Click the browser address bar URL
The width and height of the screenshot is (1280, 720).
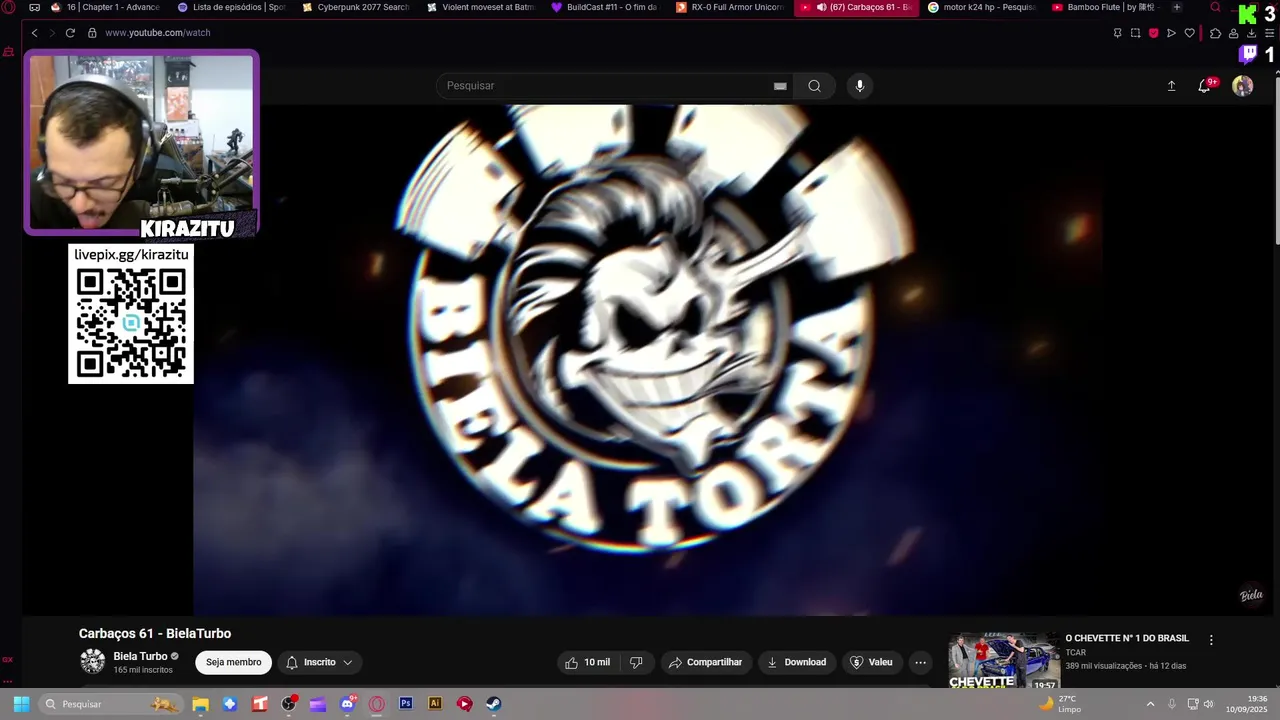[x=157, y=33]
